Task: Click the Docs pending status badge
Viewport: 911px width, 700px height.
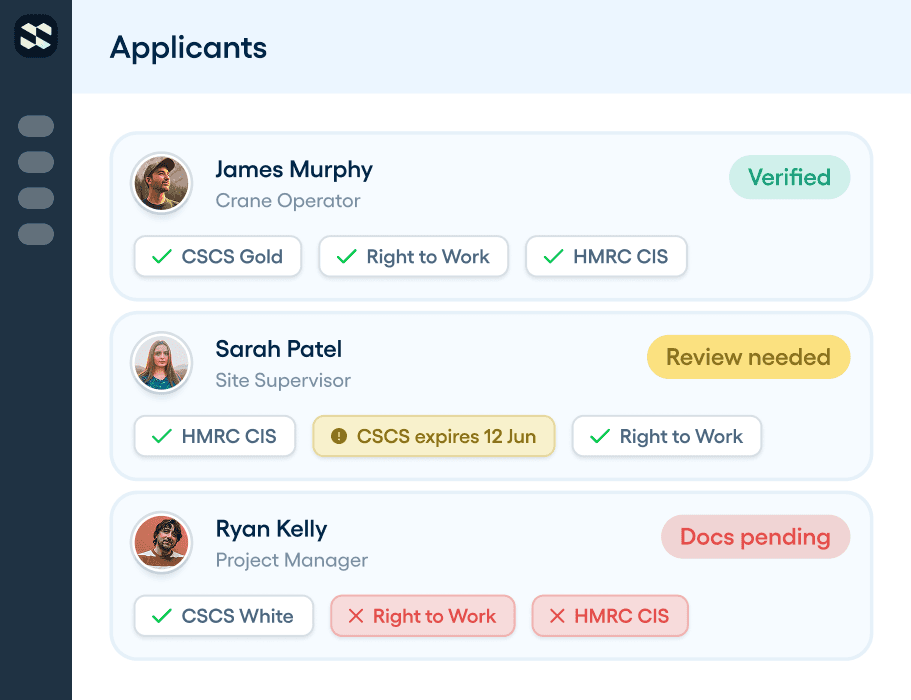Action: pos(755,537)
